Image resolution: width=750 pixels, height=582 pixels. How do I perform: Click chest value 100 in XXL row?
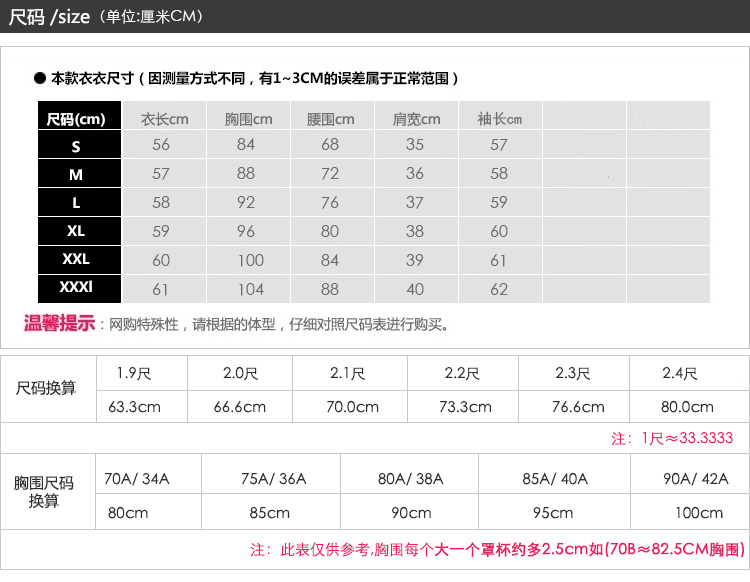click(251, 261)
